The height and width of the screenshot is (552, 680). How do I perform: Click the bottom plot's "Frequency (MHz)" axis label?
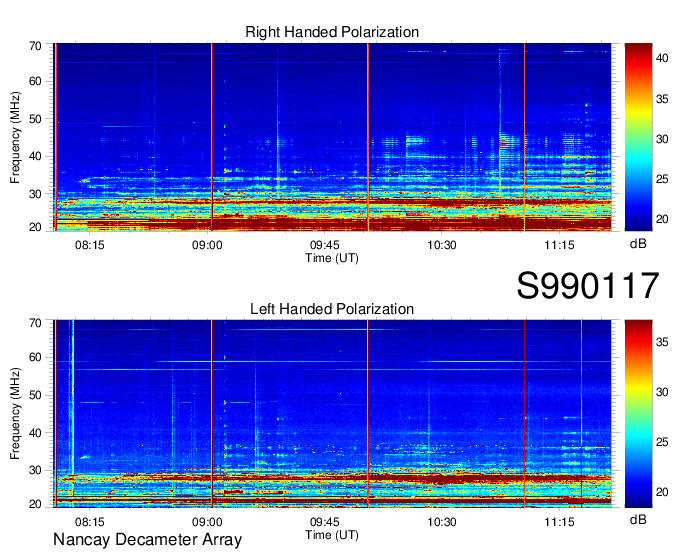click(x=15, y=414)
